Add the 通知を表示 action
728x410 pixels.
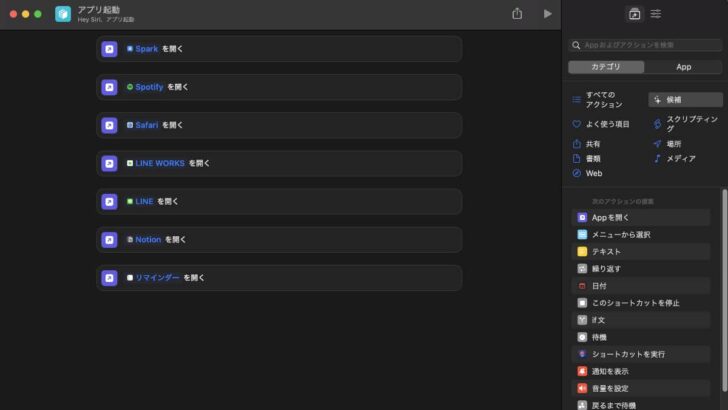tap(640, 371)
